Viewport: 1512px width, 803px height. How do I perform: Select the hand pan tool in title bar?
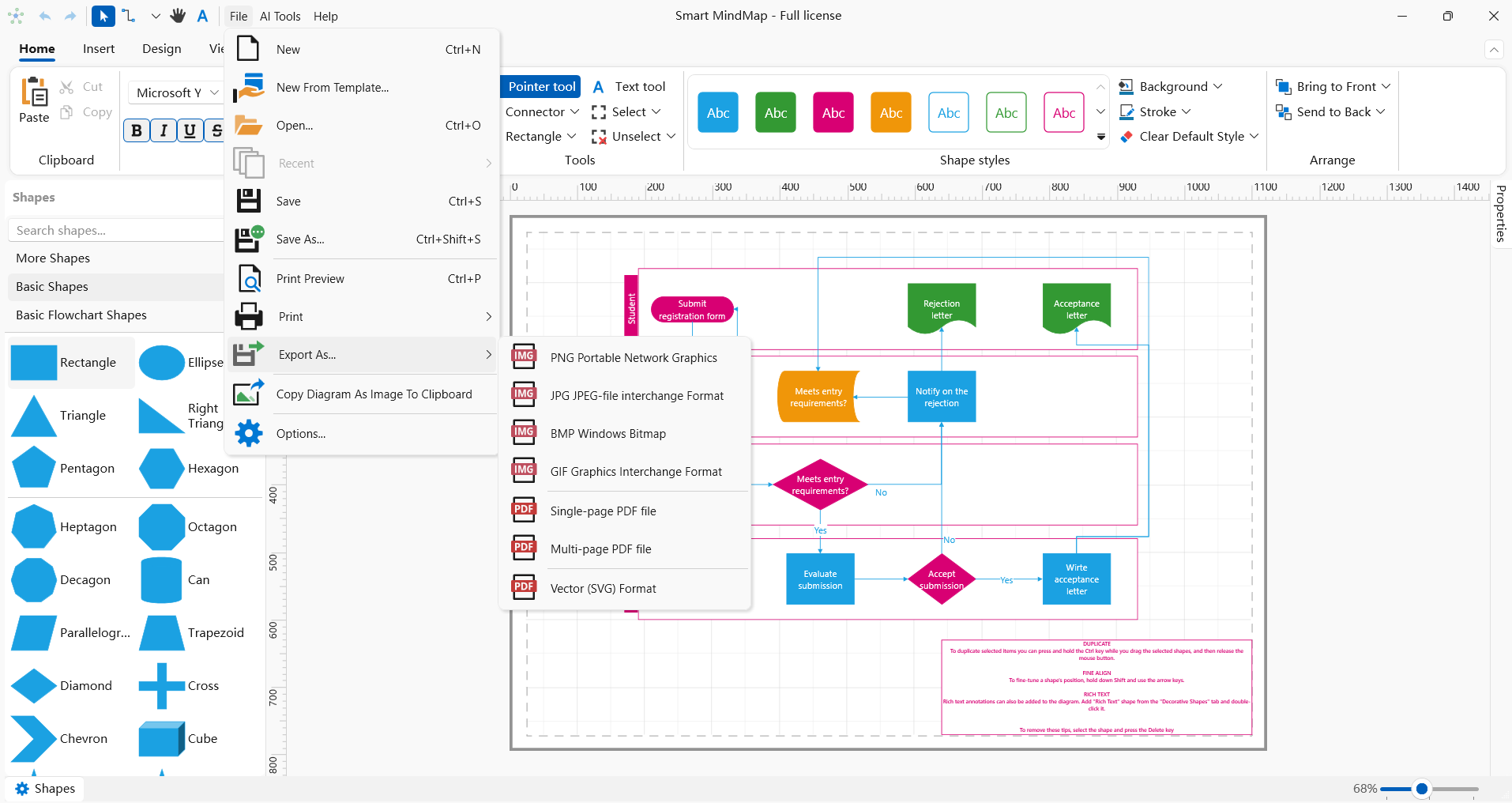178,16
